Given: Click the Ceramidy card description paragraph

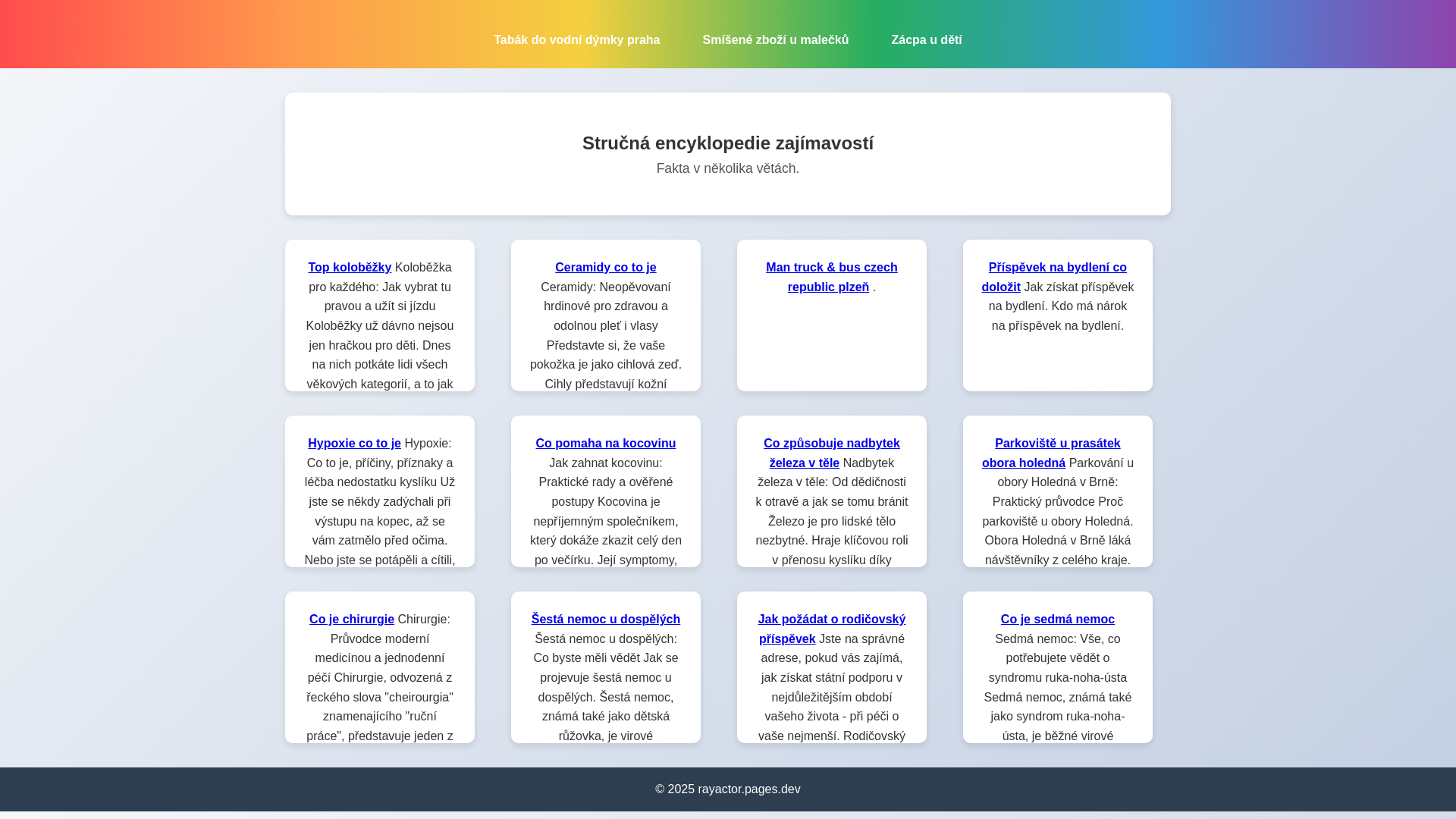Looking at the screenshot, I should tap(606, 336).
